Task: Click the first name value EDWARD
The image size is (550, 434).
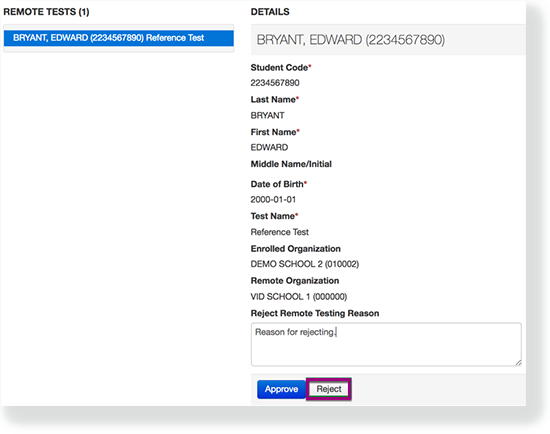Action: [x=269, y=147]
